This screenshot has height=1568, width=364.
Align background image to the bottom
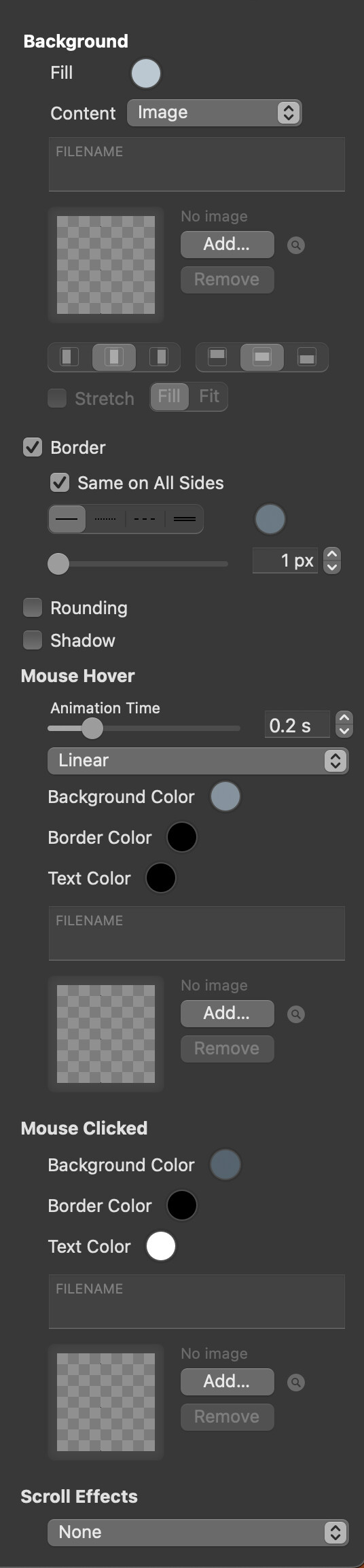point(307,357)
